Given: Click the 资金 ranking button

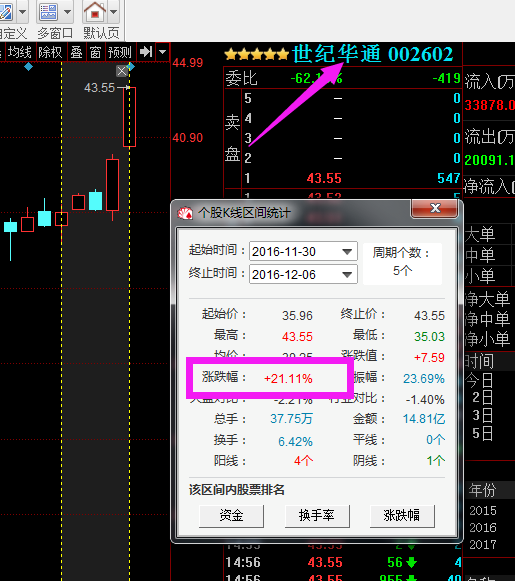Looking at the screenshot, I should coord(232,516).
